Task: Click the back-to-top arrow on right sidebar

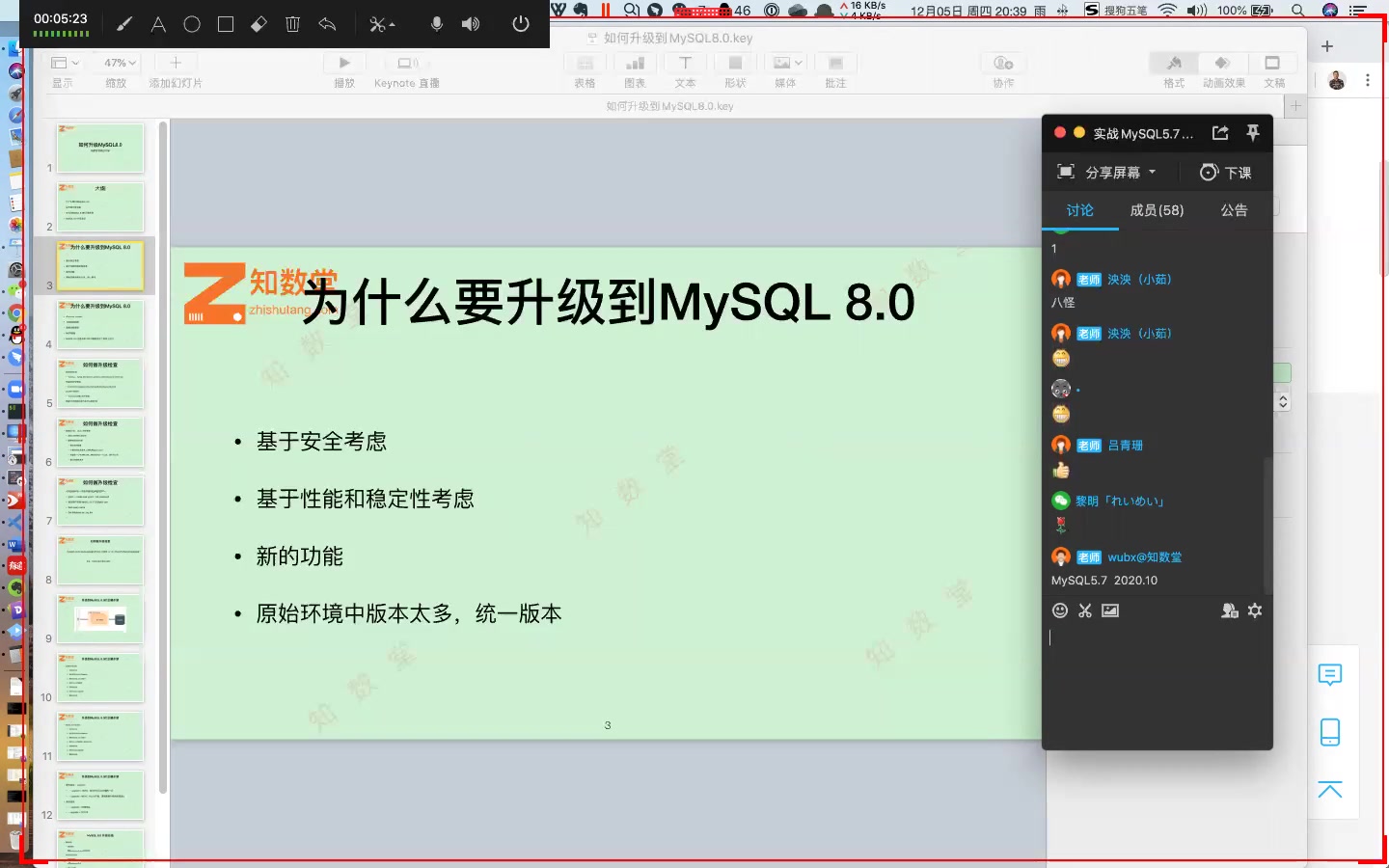Action: [x=1330, y=790]
